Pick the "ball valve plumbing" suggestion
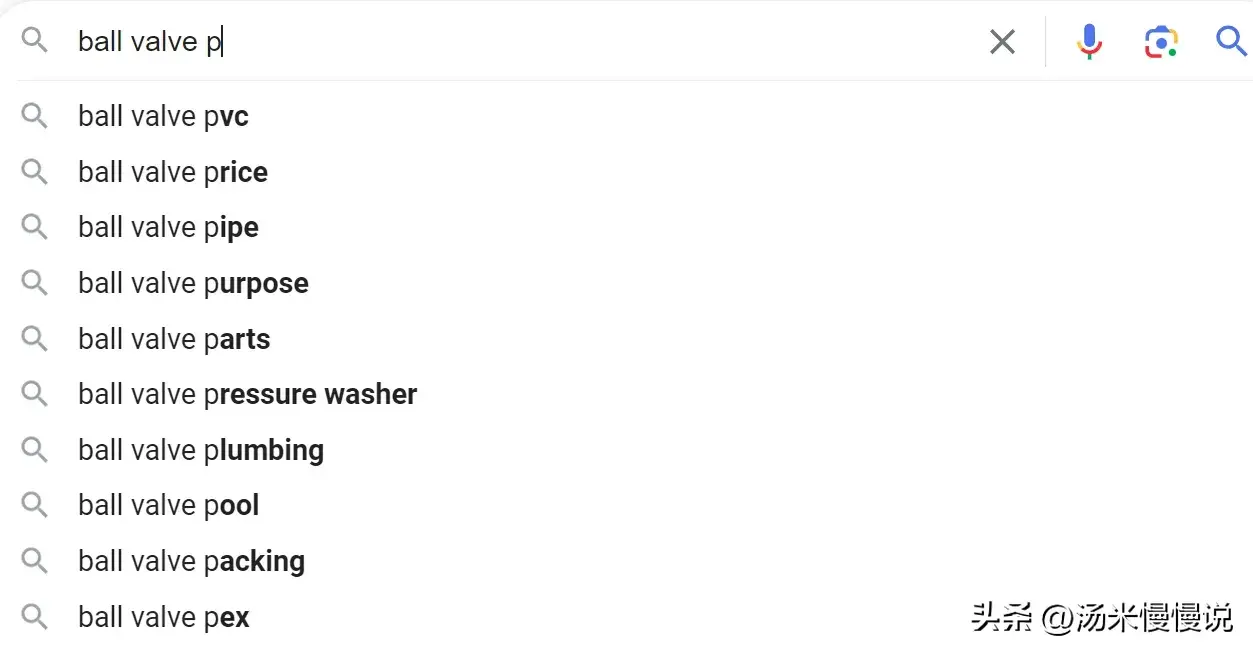 (x=201, y=450)
